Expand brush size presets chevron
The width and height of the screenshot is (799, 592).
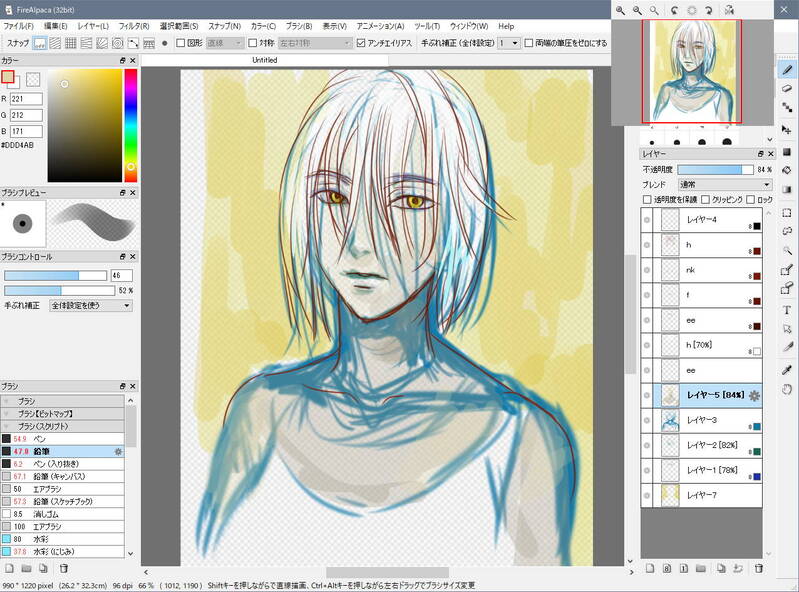[x=769, y=140]
